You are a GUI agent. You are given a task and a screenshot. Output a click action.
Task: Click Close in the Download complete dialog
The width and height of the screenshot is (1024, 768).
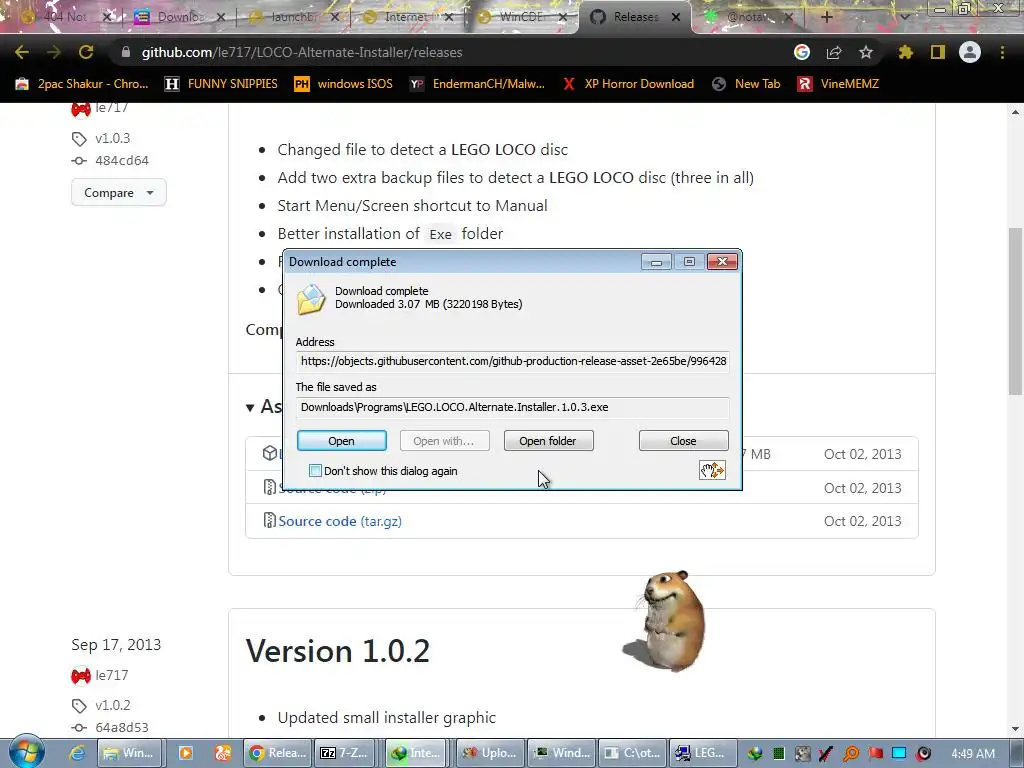683,441
